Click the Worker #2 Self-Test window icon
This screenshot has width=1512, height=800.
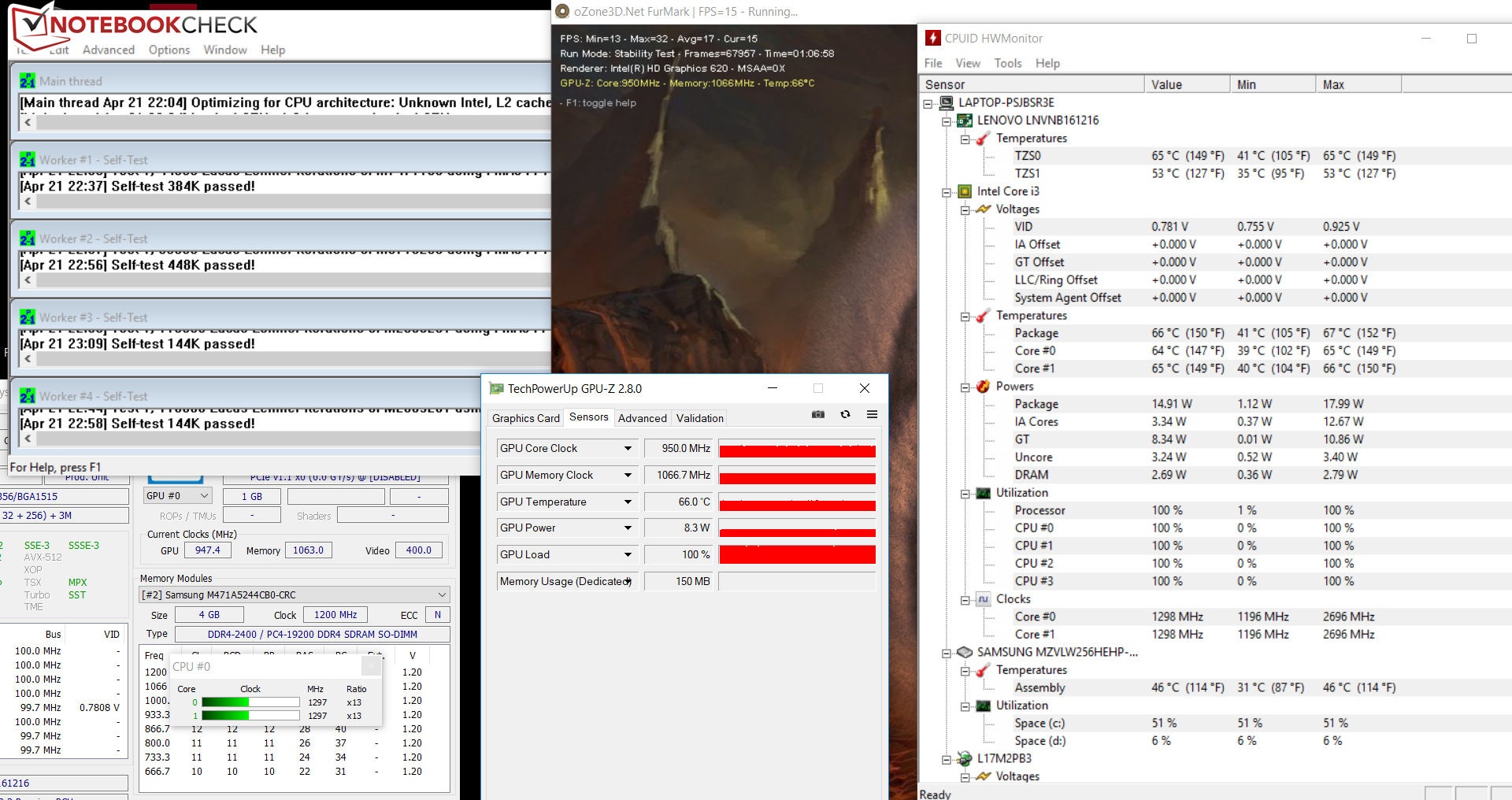[x=28, y=238]
